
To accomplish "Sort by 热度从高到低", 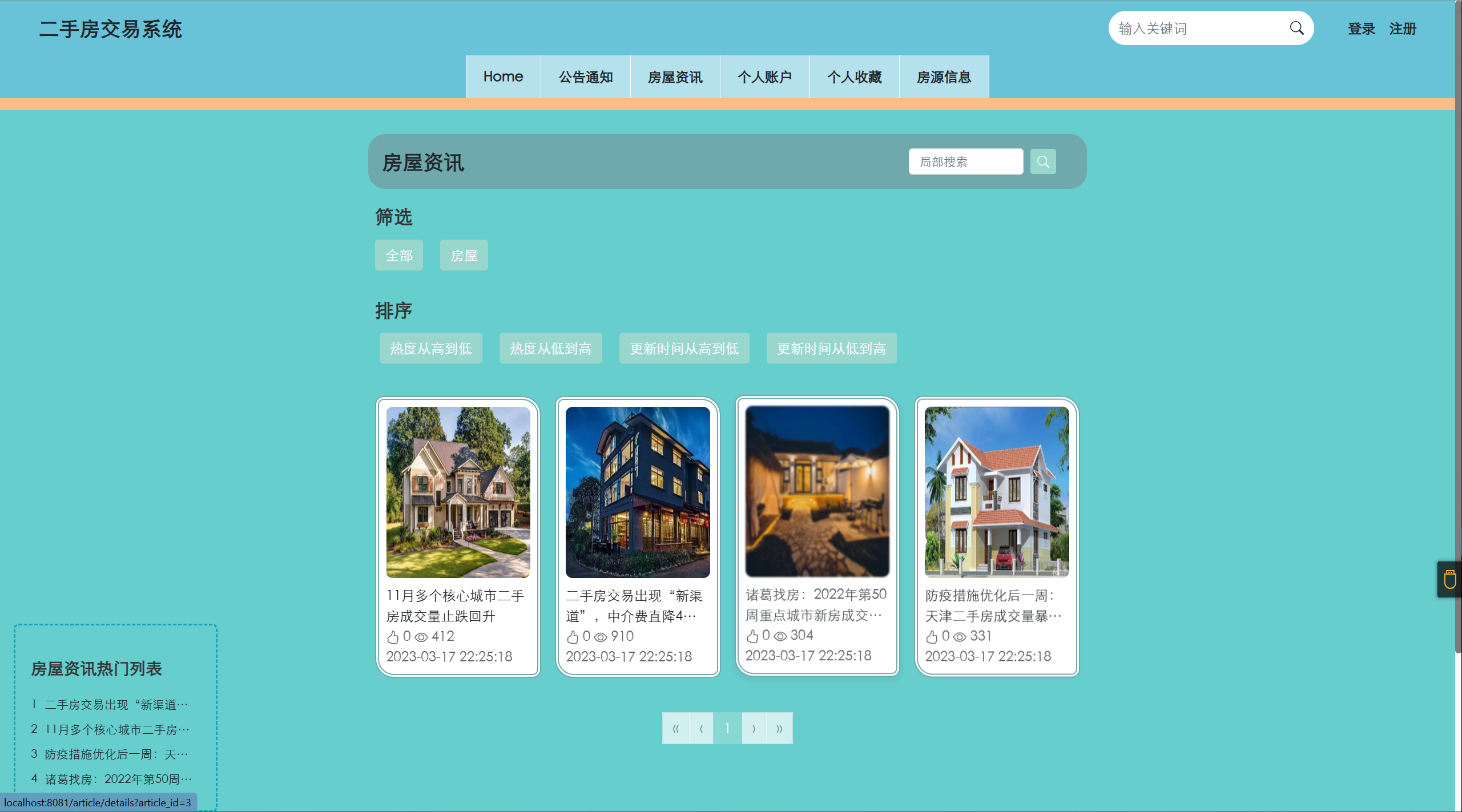I will tap(430, 349).
